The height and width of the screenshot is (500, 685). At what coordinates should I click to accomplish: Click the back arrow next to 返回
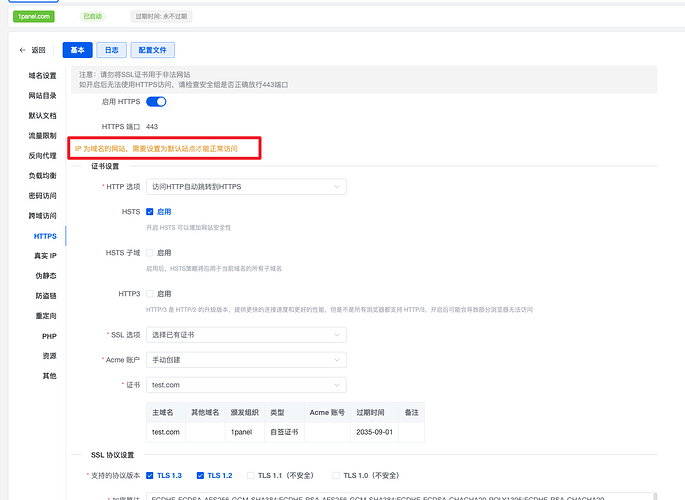[x=23, y=50]
